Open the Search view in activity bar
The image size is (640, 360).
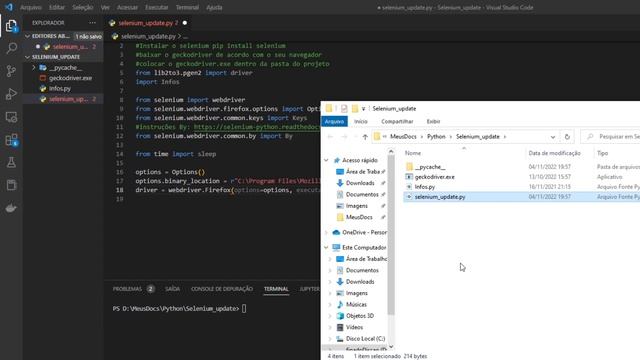(x=11, y=48)
